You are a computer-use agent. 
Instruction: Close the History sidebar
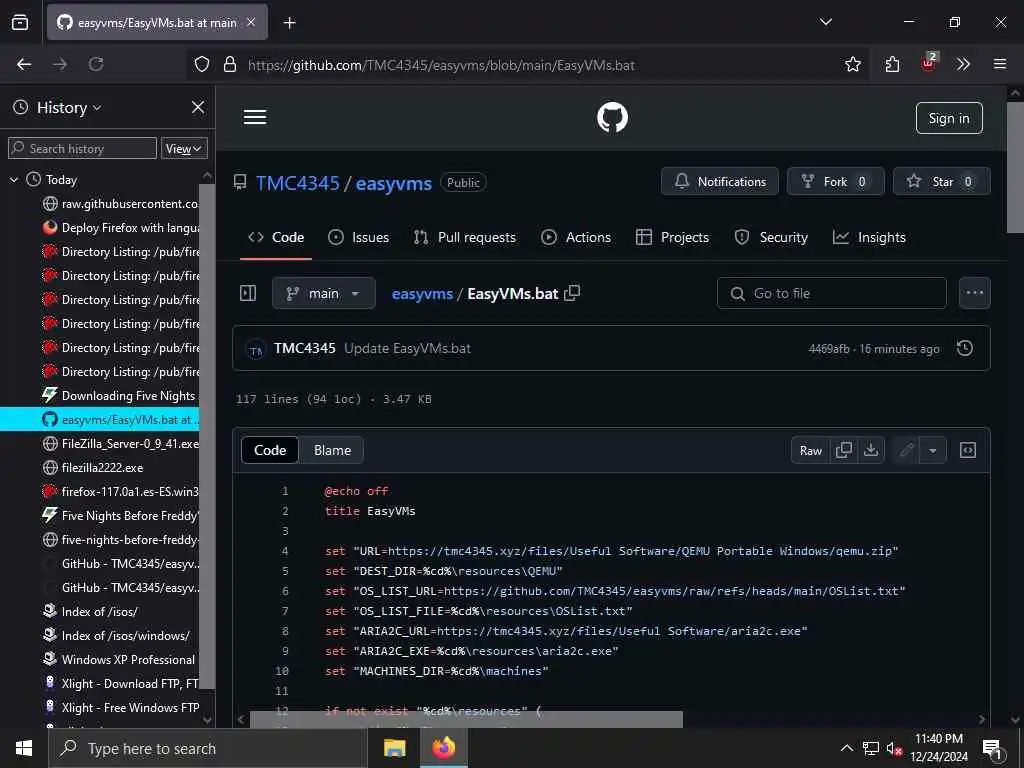pyautogui.click(x=198, y=107)
